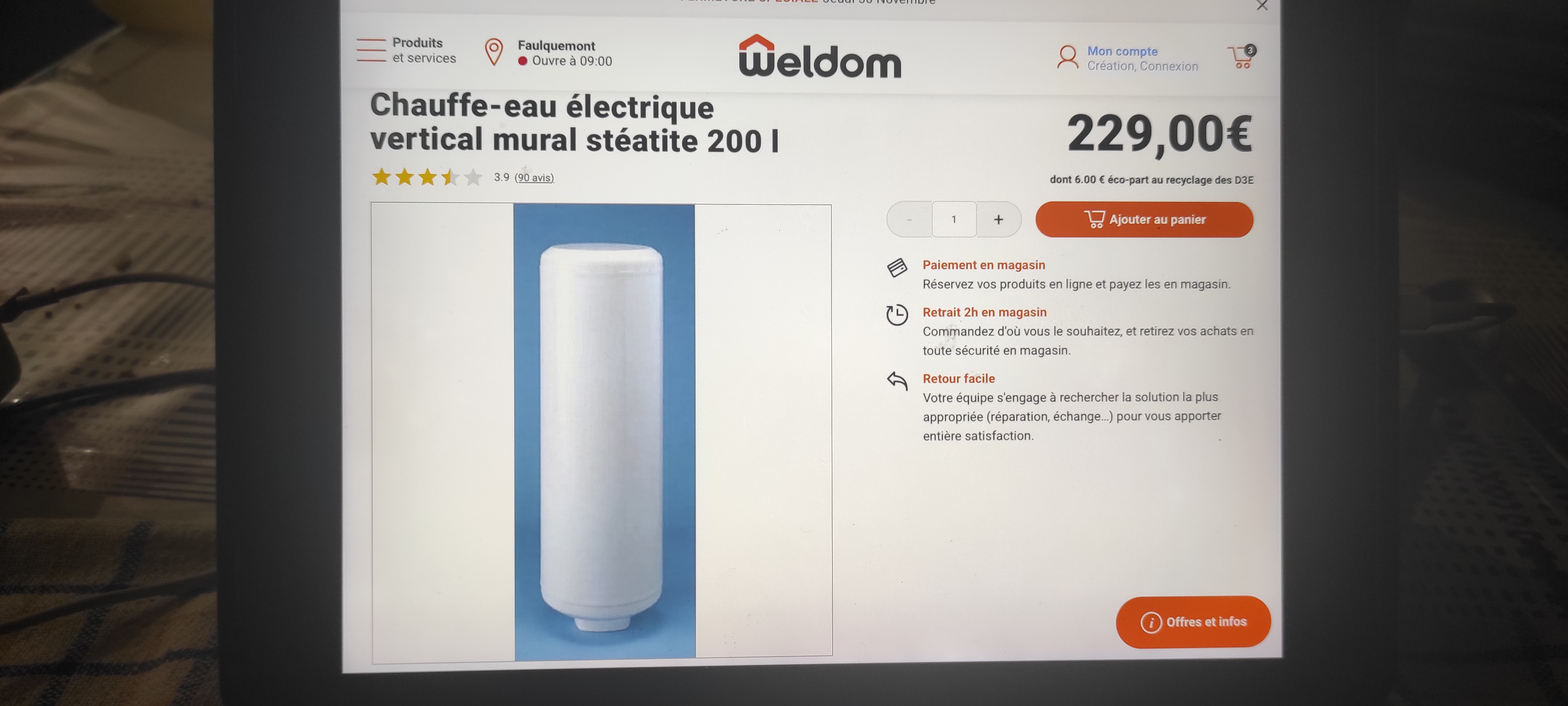This screenshot has height=706, width=1568.
Task: Click the Weldom logo
Action: (x=819, y=56)
